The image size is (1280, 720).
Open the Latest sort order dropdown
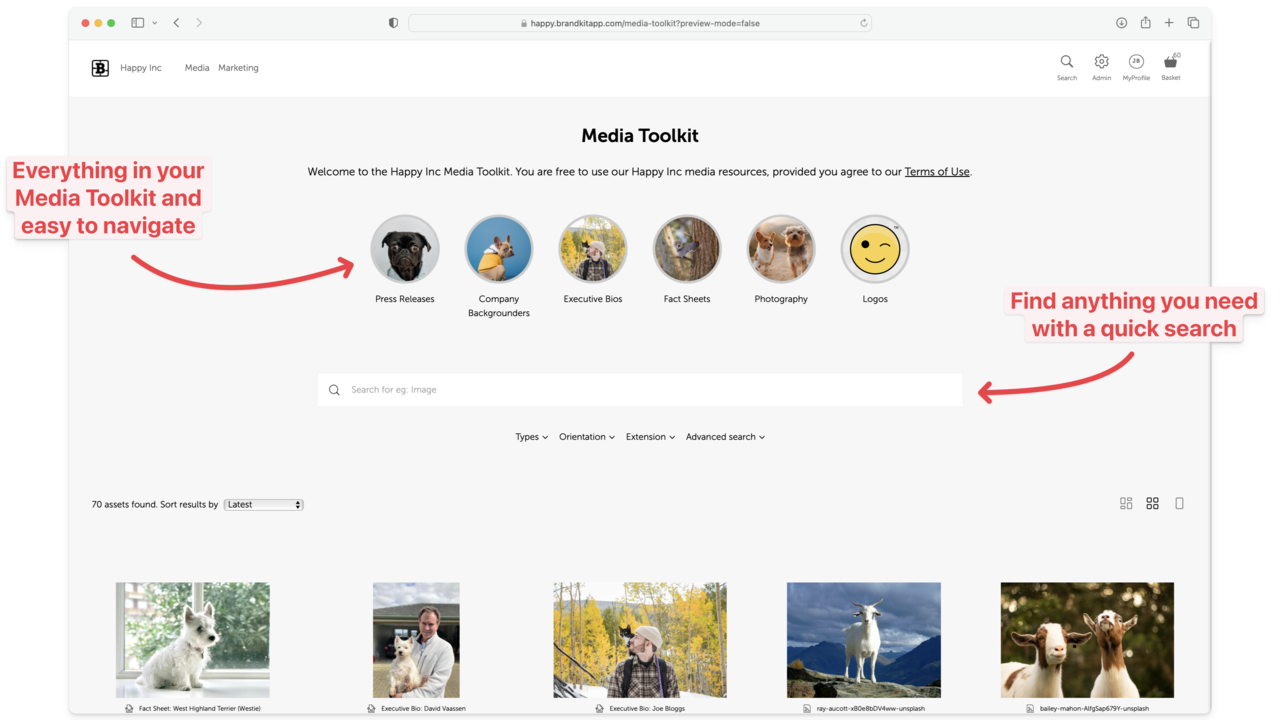[263, 505]
